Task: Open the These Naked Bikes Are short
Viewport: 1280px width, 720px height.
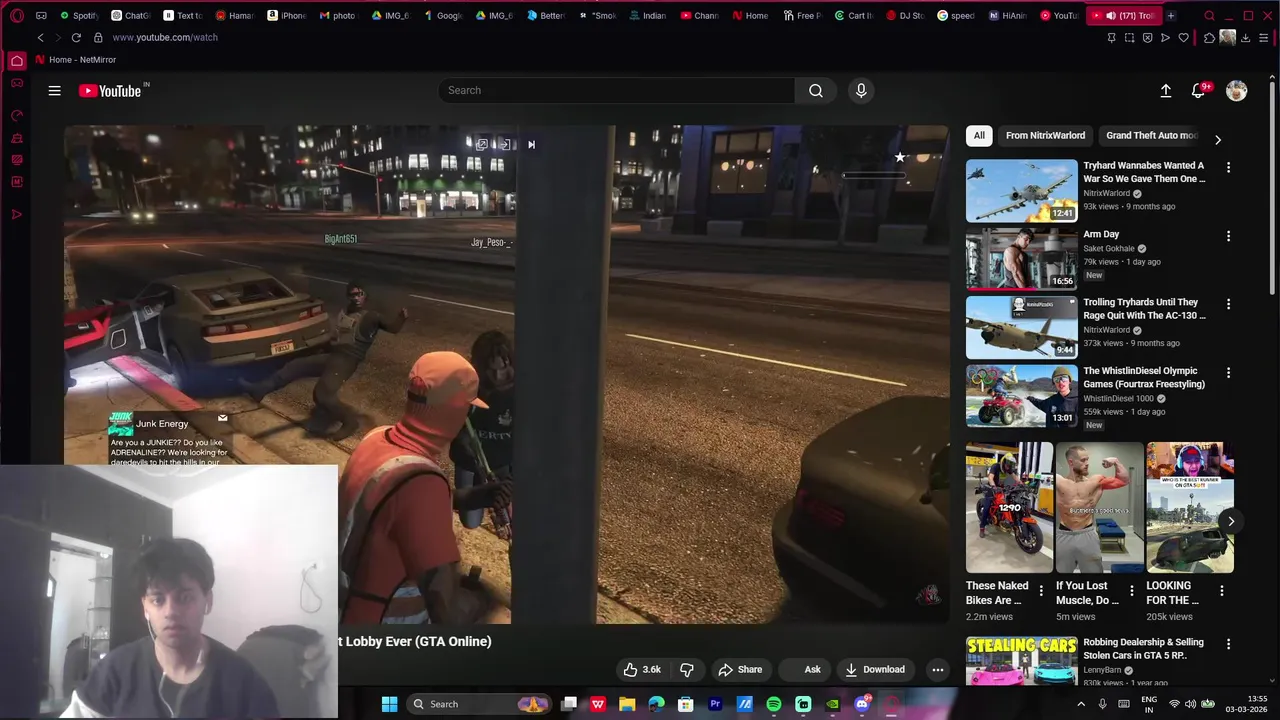Action: pos(1009,508)
